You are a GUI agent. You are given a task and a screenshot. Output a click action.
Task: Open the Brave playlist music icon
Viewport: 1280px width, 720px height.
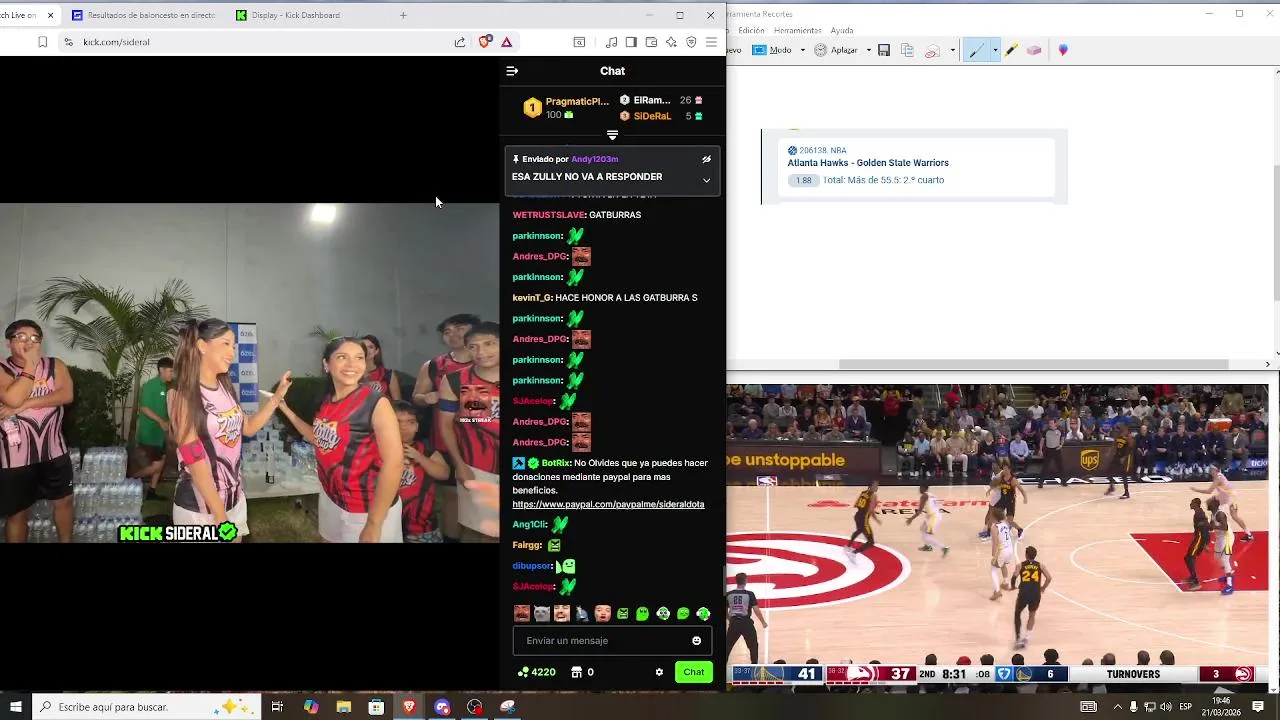click(x=611, y=42)
